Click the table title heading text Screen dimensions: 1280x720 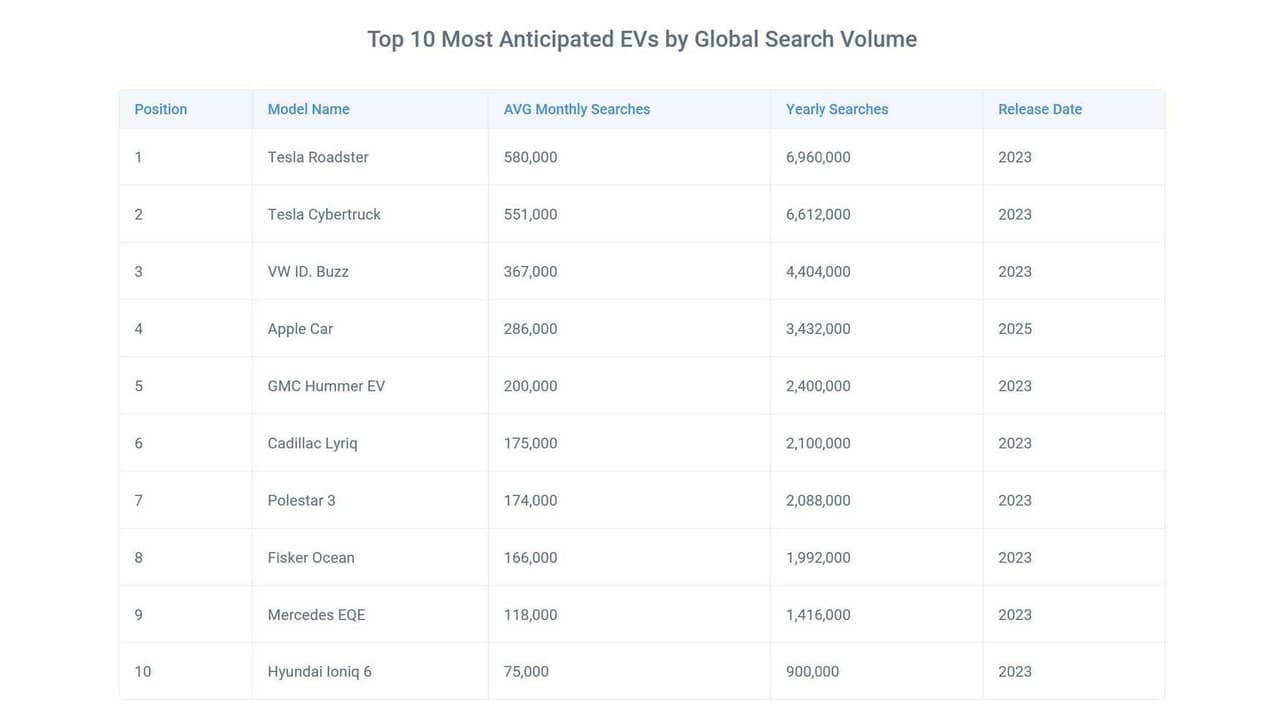coord(641,39)
